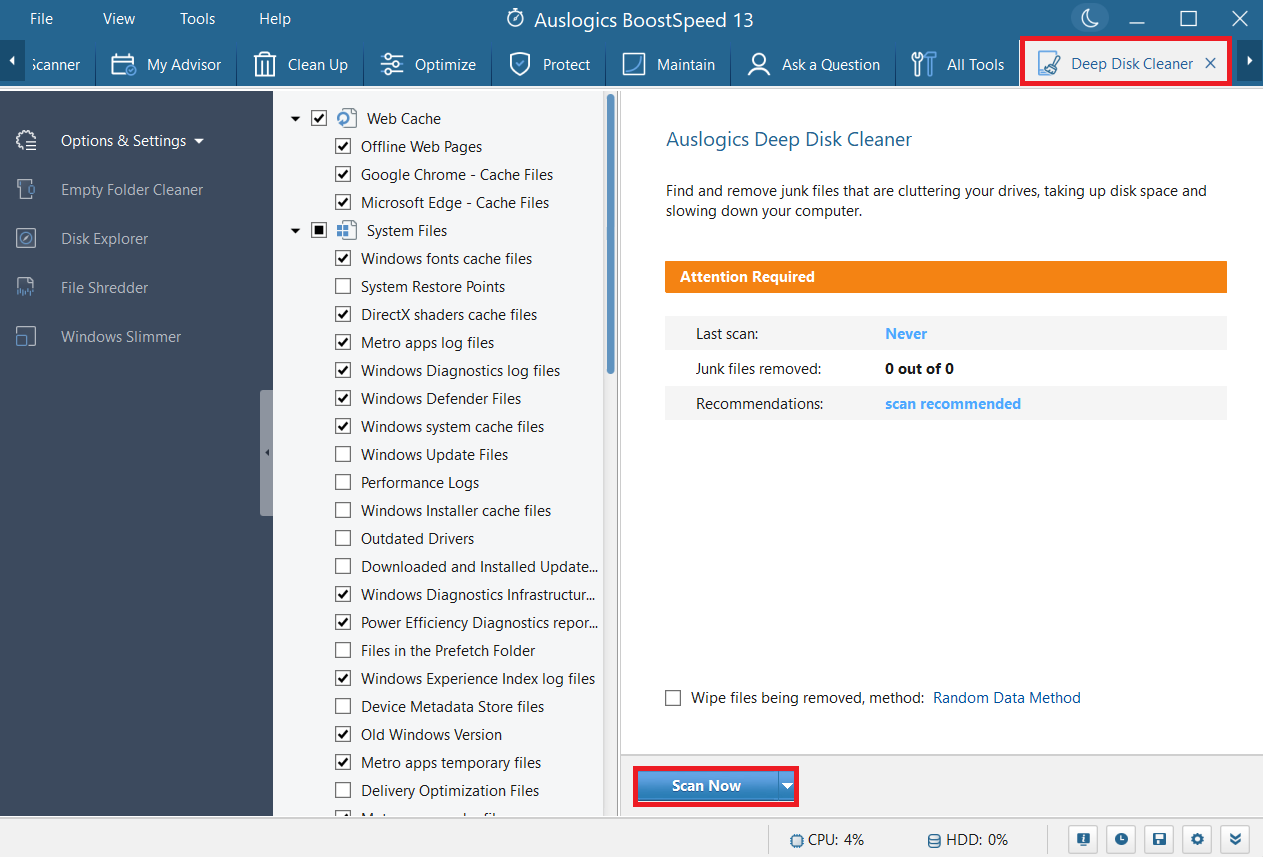This screenshot has height=857, width=1263.
Task: Toggle dark mode moon icon
Action: (1090, 18)
